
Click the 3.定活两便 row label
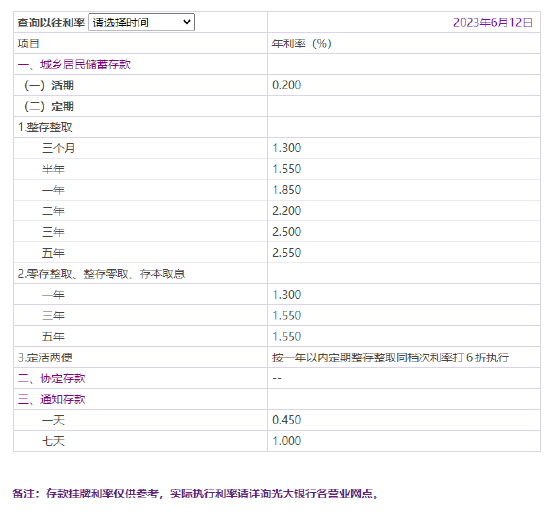(x=45, y=357)
